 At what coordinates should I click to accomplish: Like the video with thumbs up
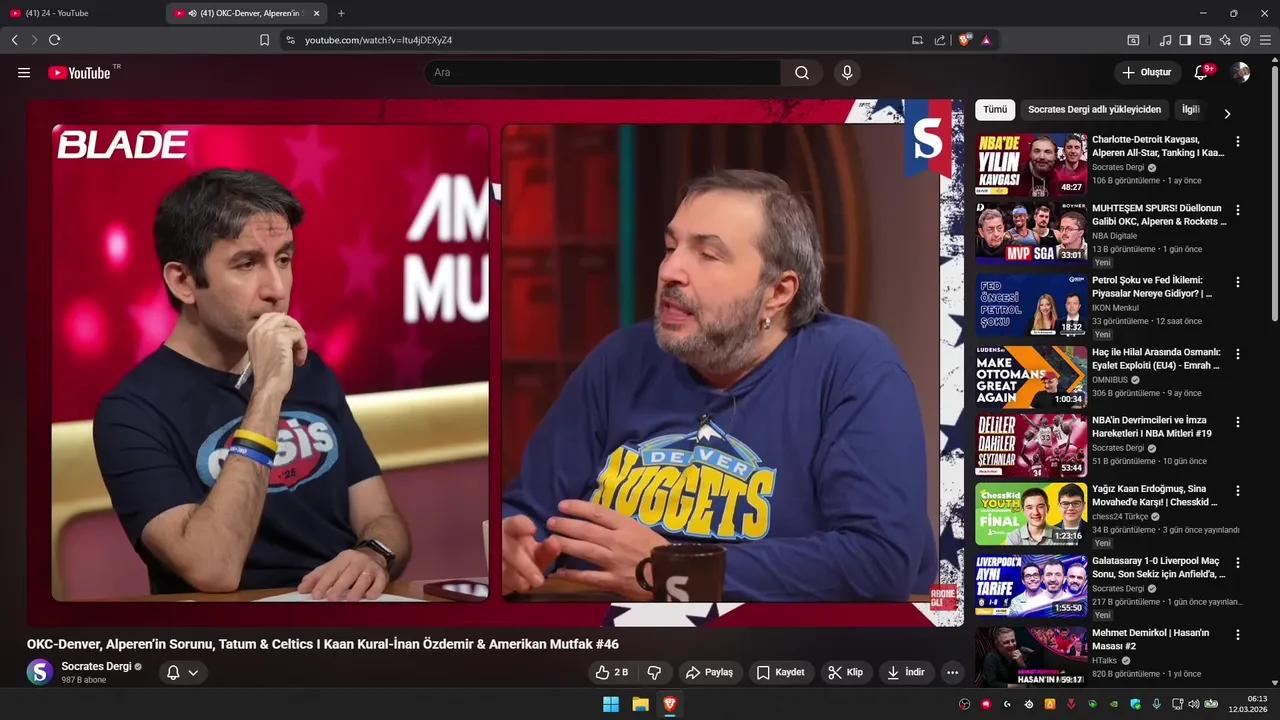click(612, 672)
